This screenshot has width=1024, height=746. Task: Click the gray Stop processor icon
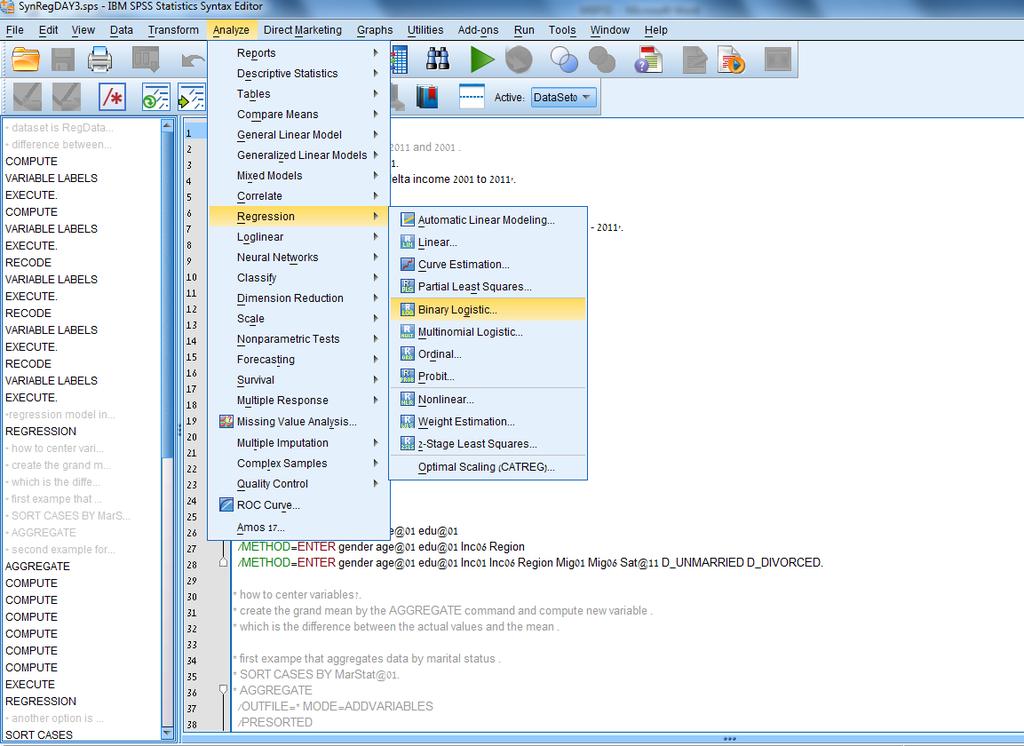pos(519,59)
